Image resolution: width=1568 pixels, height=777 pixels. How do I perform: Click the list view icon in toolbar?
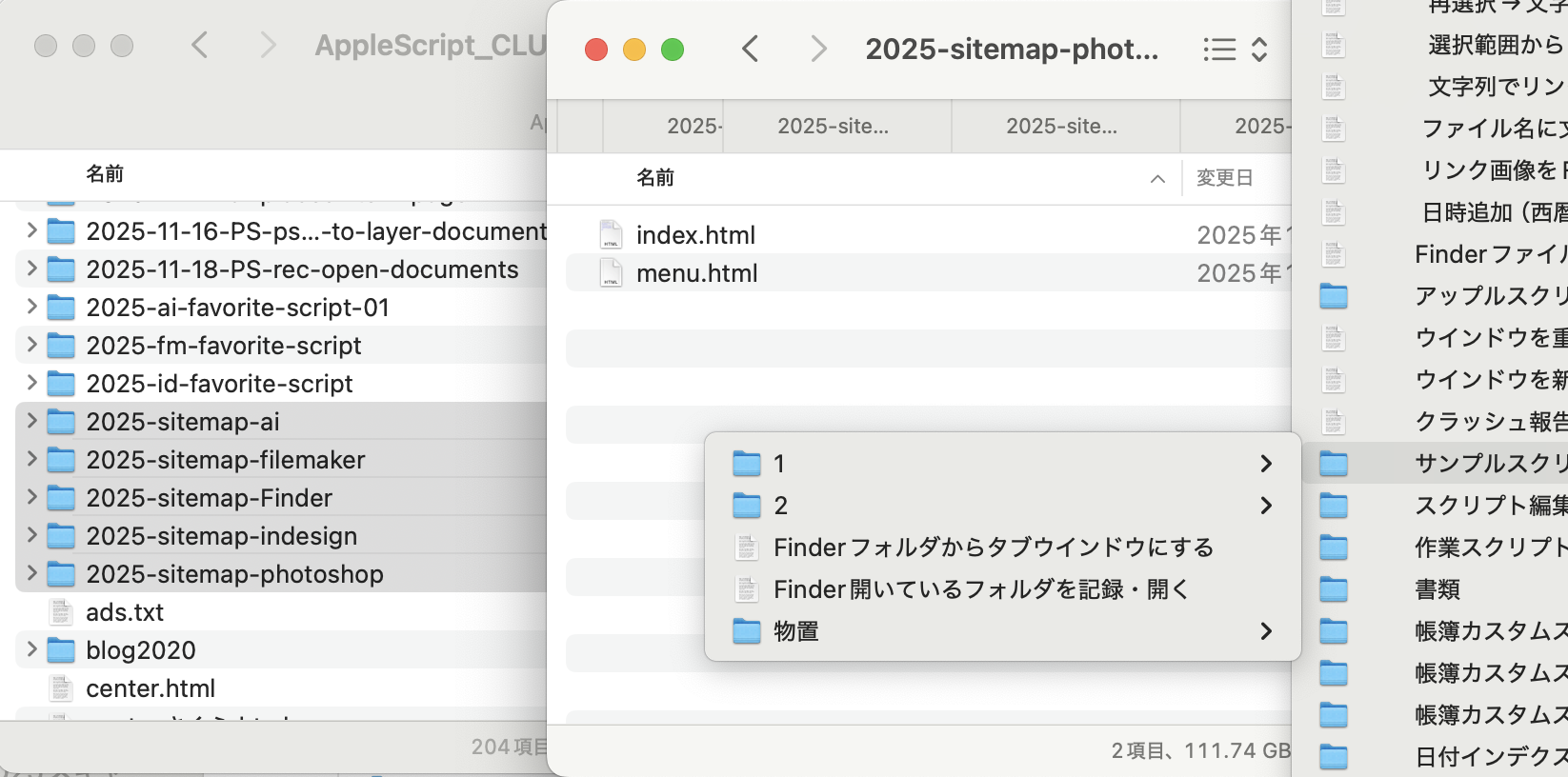(1219, 50)
